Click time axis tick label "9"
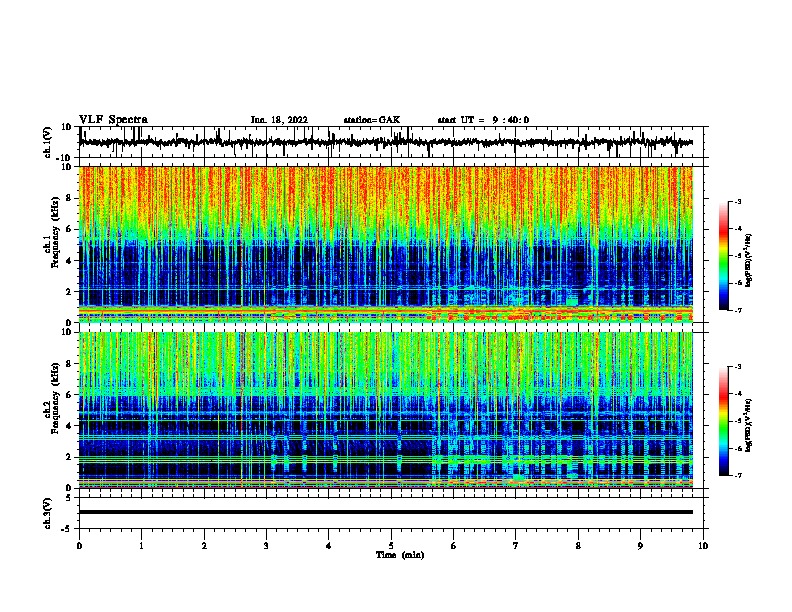792x612 pixels. [x=640, y=546]
